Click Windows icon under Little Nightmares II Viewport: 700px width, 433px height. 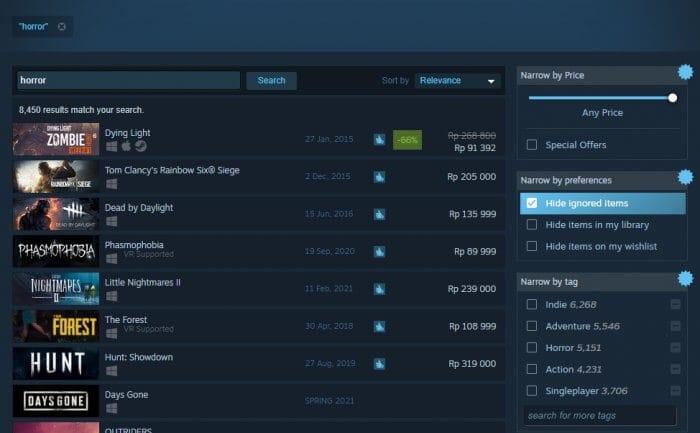[x=112, y=296]
